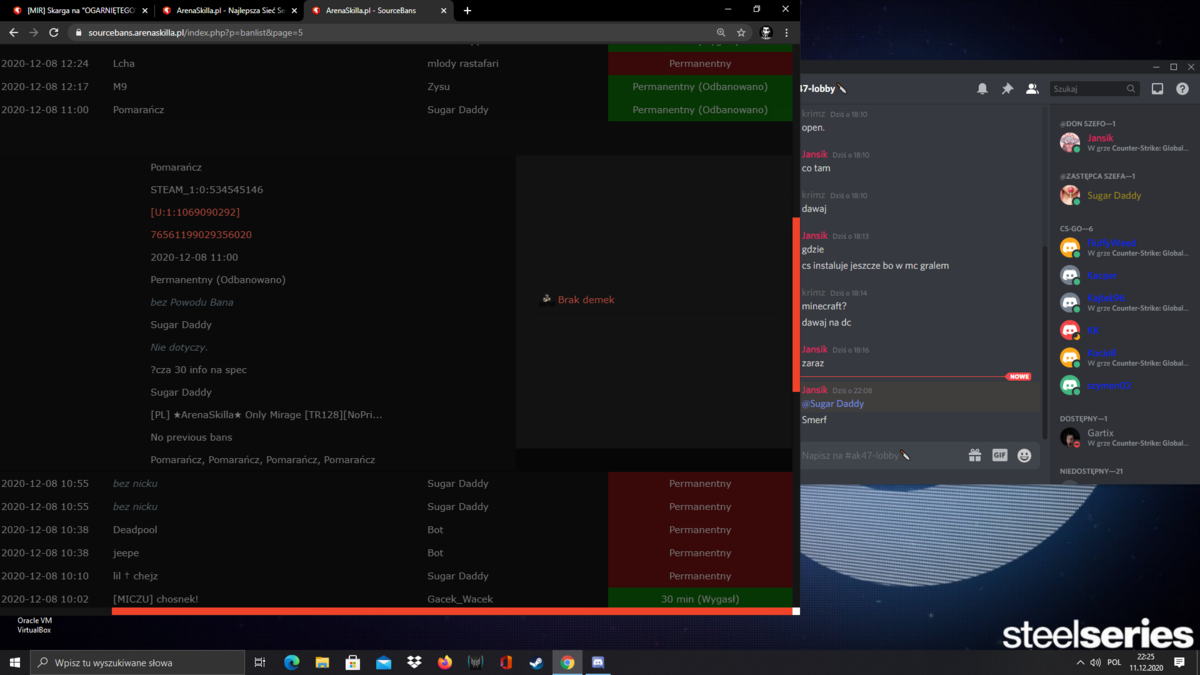Launch Microsoft Edge from taskbar

(x=292, y=662)
